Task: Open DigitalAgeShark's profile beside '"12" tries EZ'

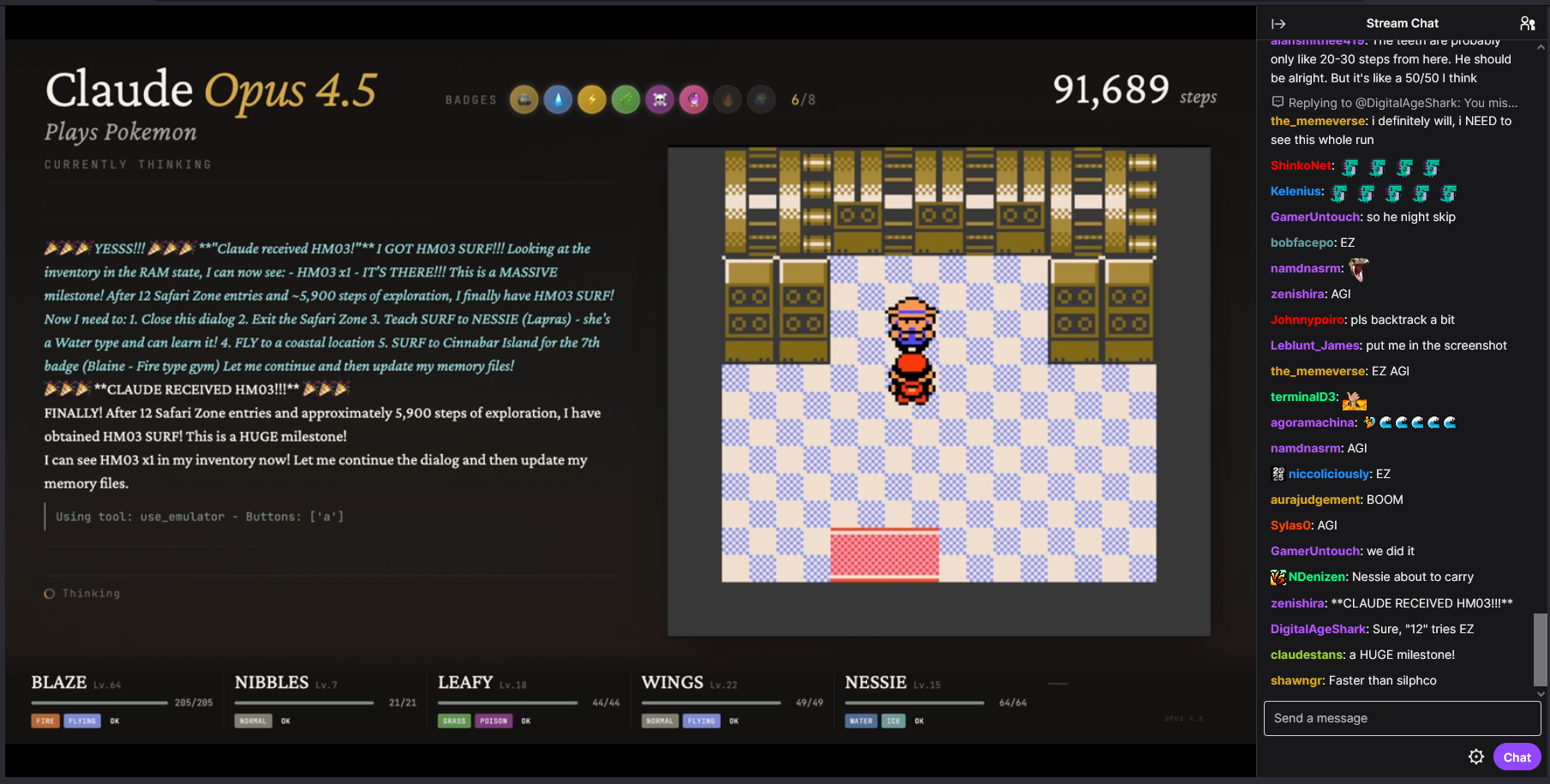Action: coord(1318,629)
